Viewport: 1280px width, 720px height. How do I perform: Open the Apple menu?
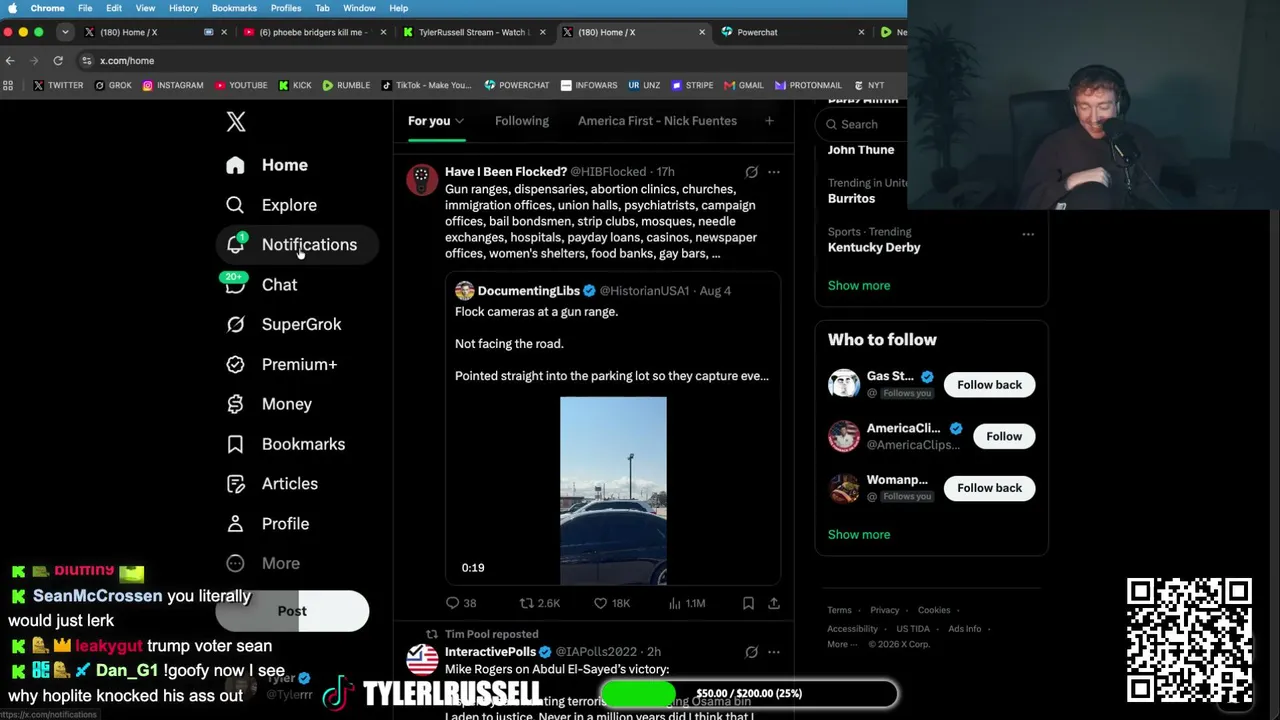12,8
